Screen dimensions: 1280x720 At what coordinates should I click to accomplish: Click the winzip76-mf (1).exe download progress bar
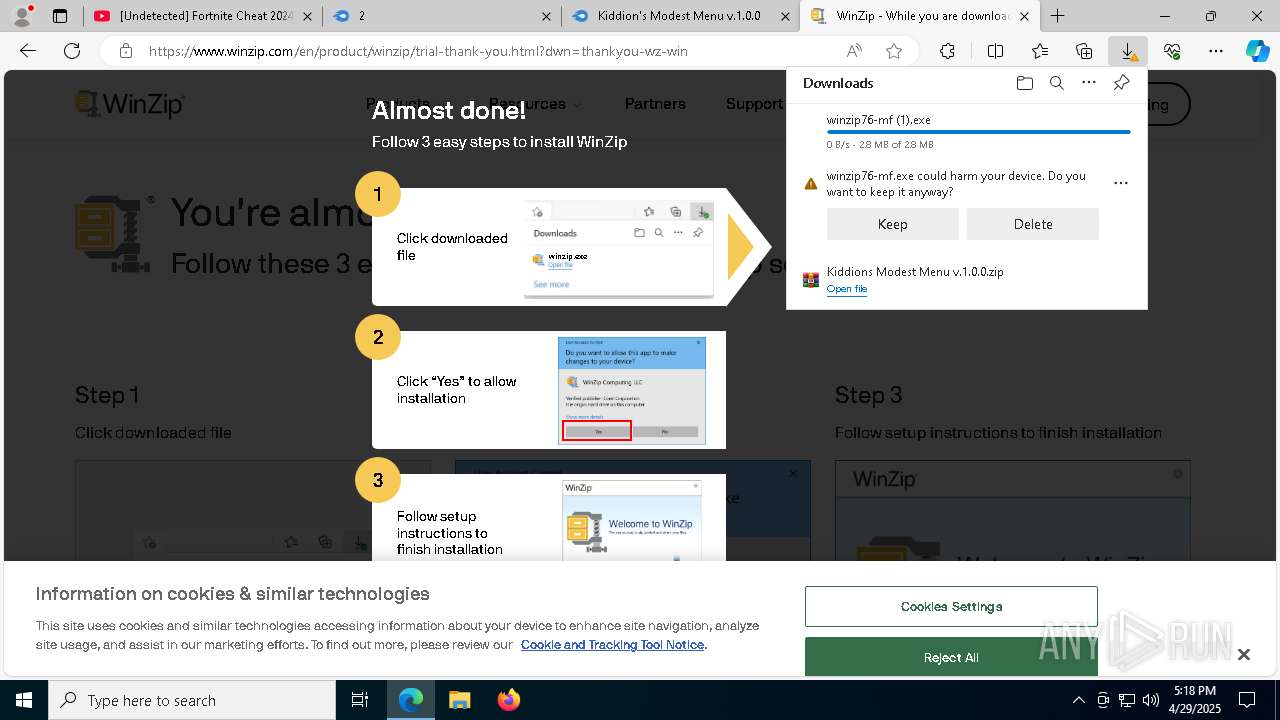(x=979, y=132)
